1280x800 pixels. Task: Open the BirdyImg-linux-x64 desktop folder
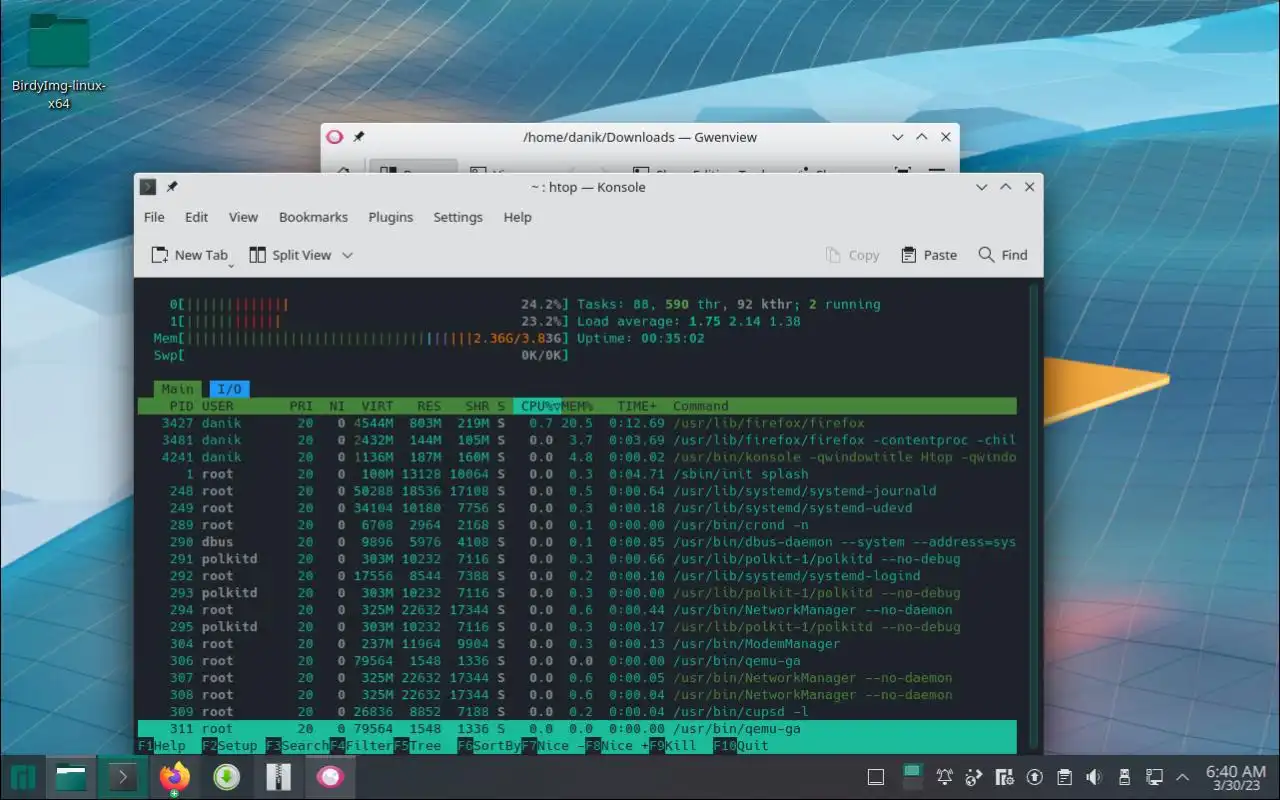point(59,60)
